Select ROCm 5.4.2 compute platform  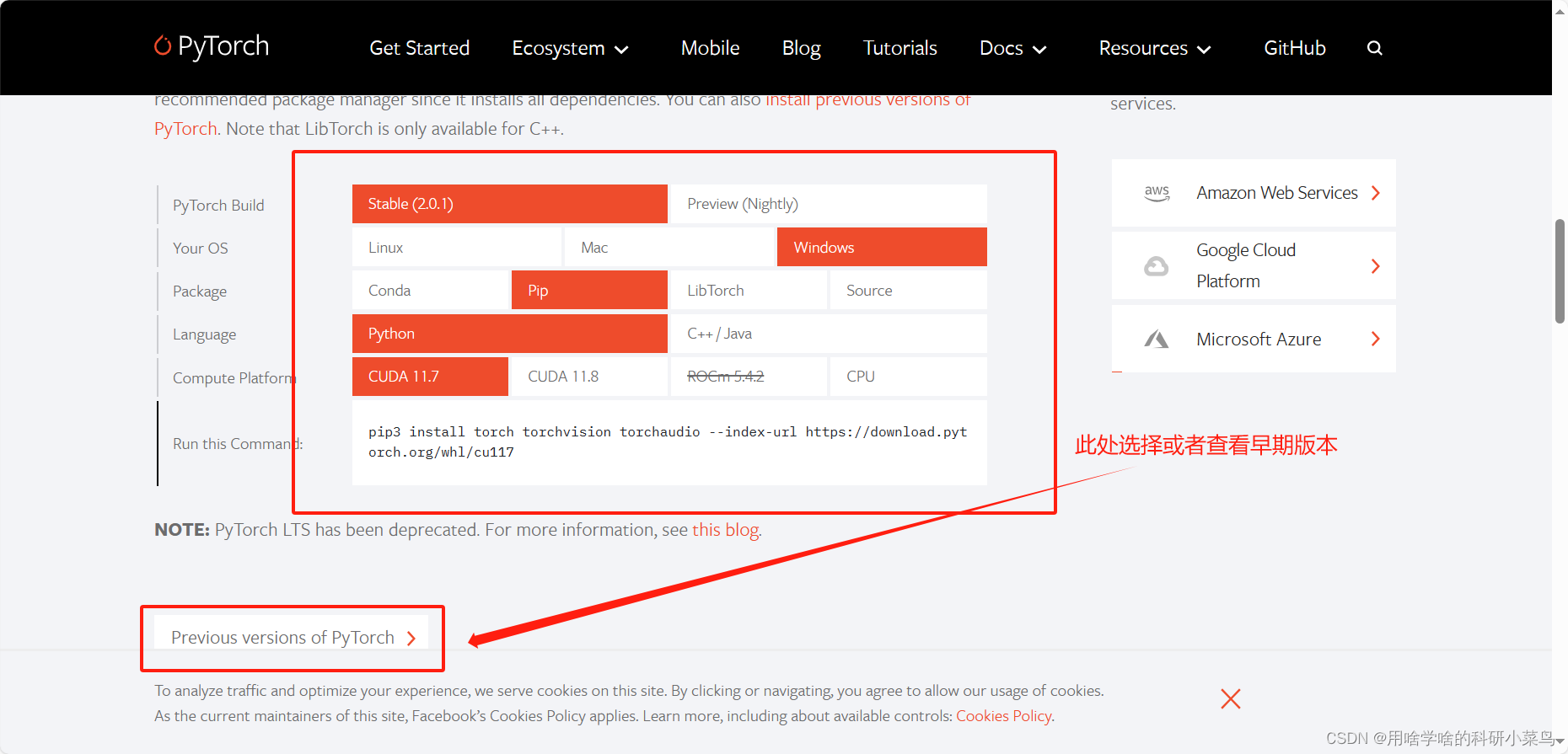[x=749, y=377]
